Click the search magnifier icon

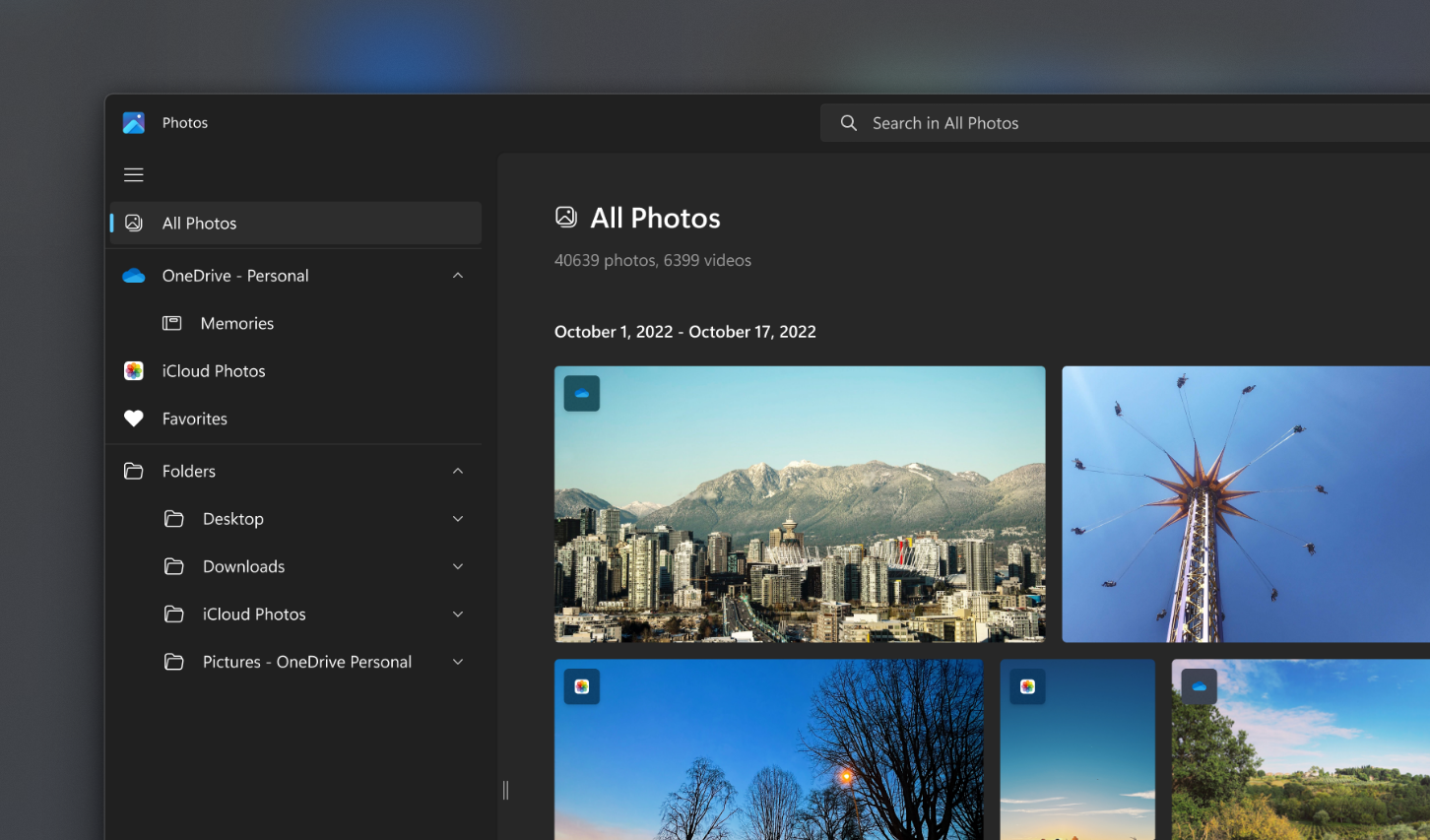(x=848, y=122)
